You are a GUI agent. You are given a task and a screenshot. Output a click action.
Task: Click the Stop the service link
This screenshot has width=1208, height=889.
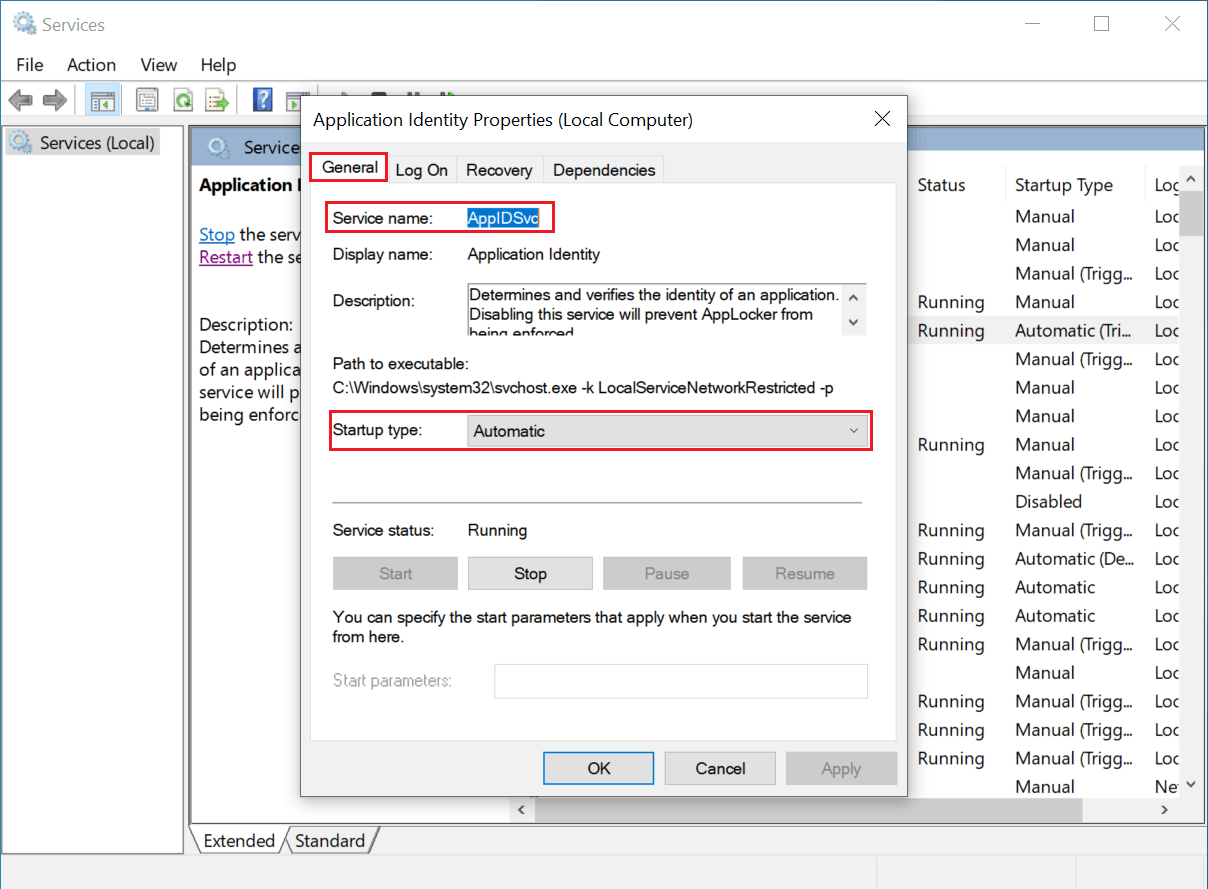(x=217, y=234)
